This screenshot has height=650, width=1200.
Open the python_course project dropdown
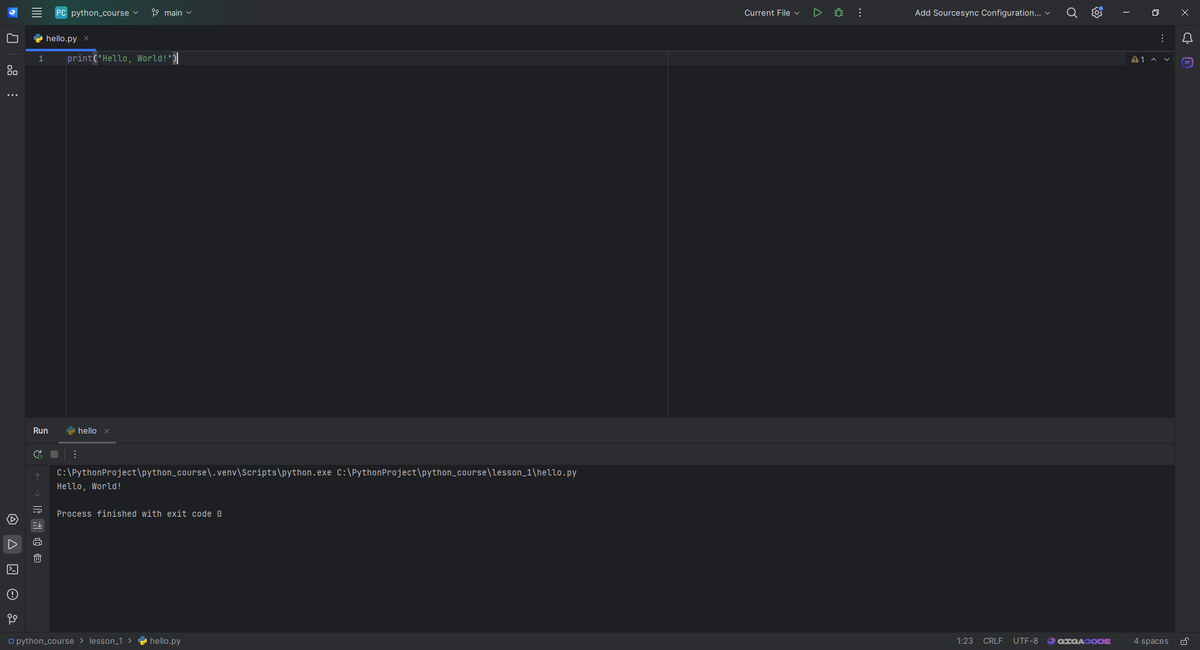tap(97, 13)
